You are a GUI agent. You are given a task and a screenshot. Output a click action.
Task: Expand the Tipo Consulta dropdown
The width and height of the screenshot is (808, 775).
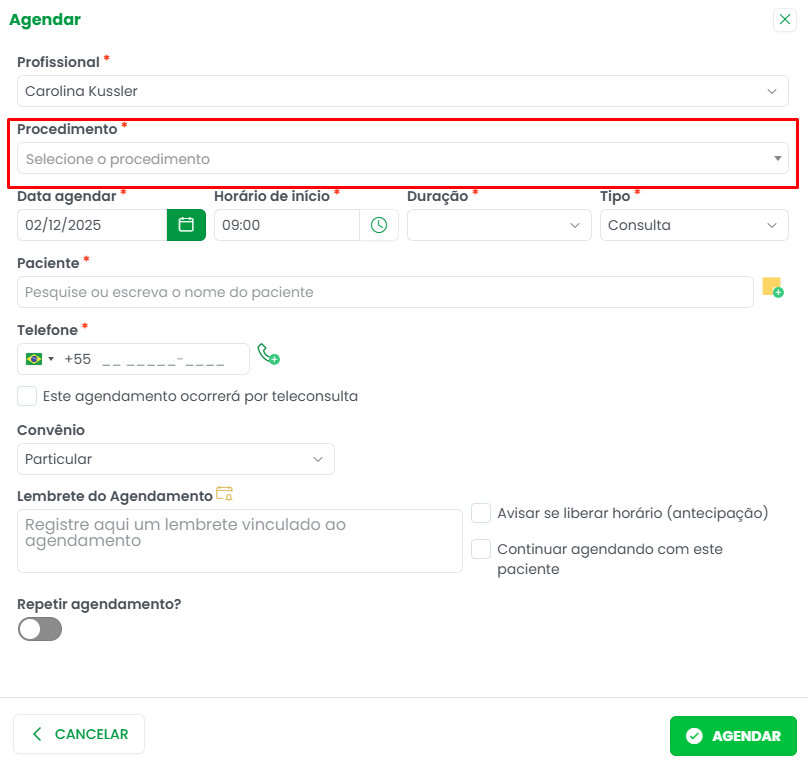pos(694,225)
